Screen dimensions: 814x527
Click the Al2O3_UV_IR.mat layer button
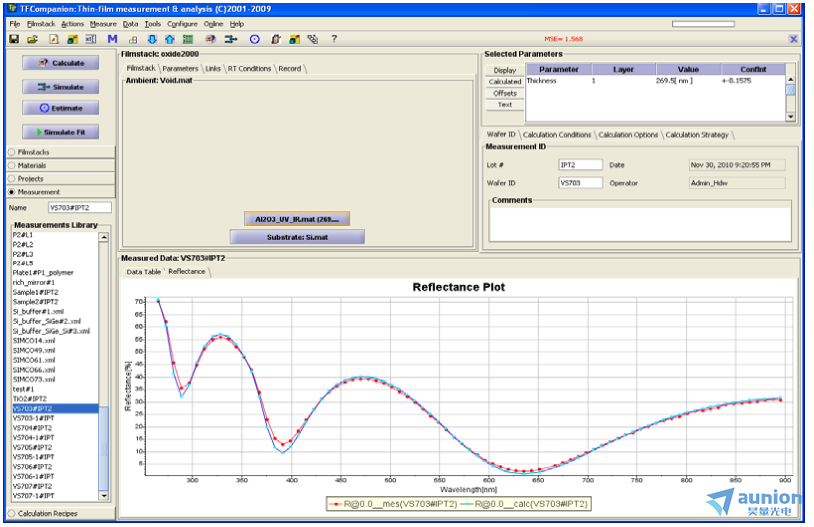point(297,219)
